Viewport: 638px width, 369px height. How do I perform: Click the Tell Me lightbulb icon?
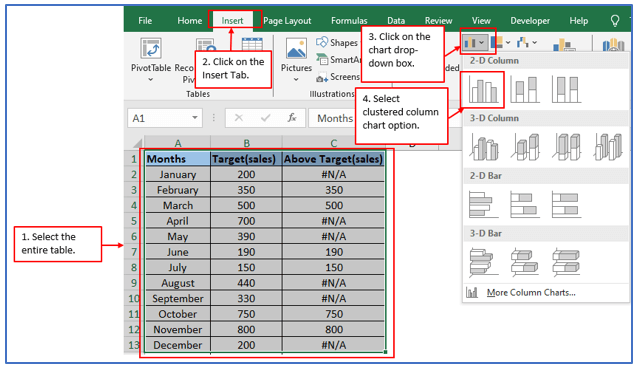[615, 20]
